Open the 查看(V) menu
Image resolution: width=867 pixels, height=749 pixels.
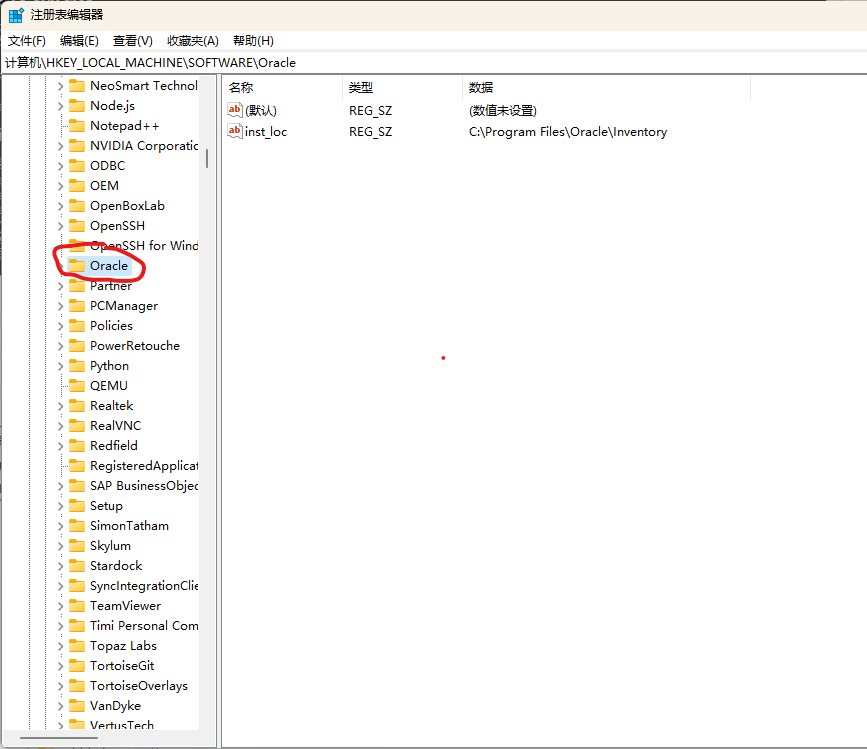coord(133,41)
